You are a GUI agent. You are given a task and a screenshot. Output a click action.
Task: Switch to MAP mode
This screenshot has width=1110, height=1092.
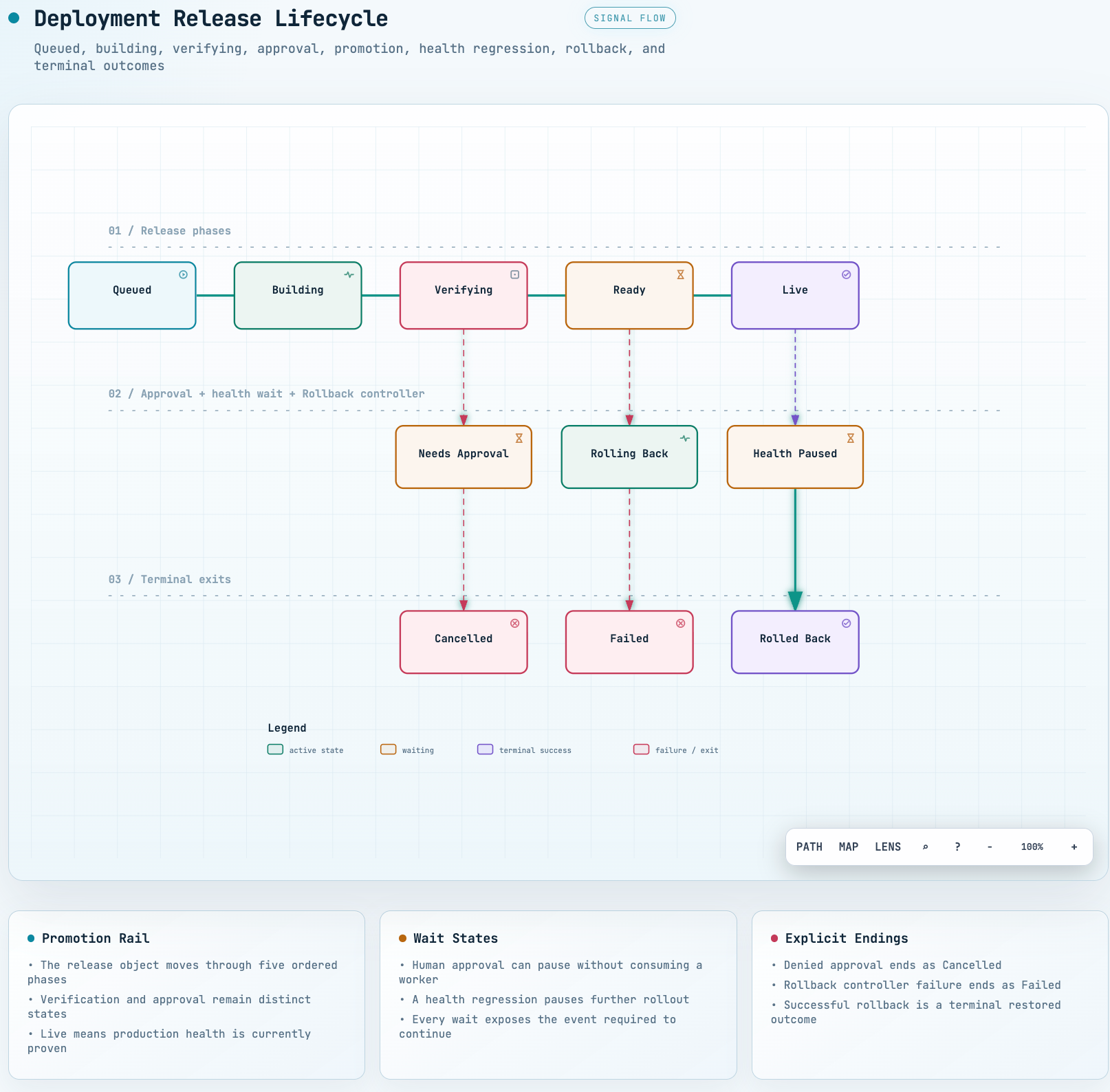pos(849,847)
